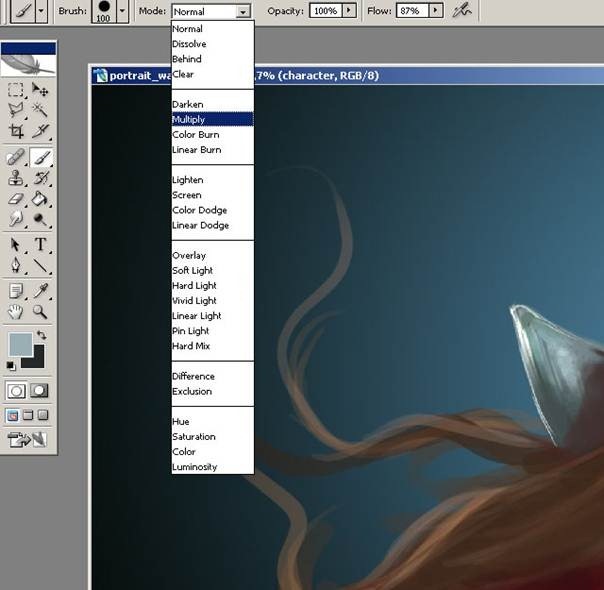This screenshot has height=590, width=604.
Task: Click the document icon in portrait title bar
Action: pos(101,75)
